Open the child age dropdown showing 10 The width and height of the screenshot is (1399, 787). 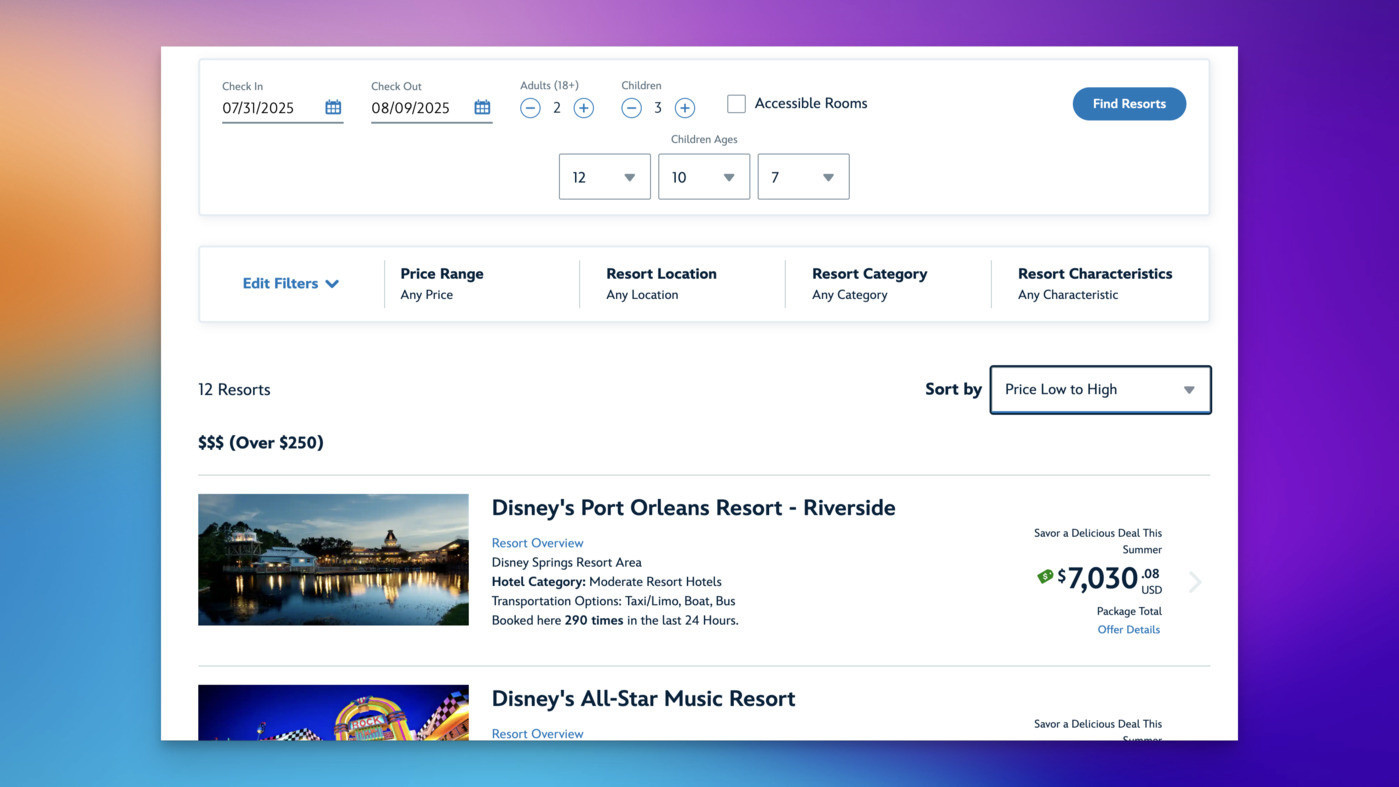pos(704,177)
